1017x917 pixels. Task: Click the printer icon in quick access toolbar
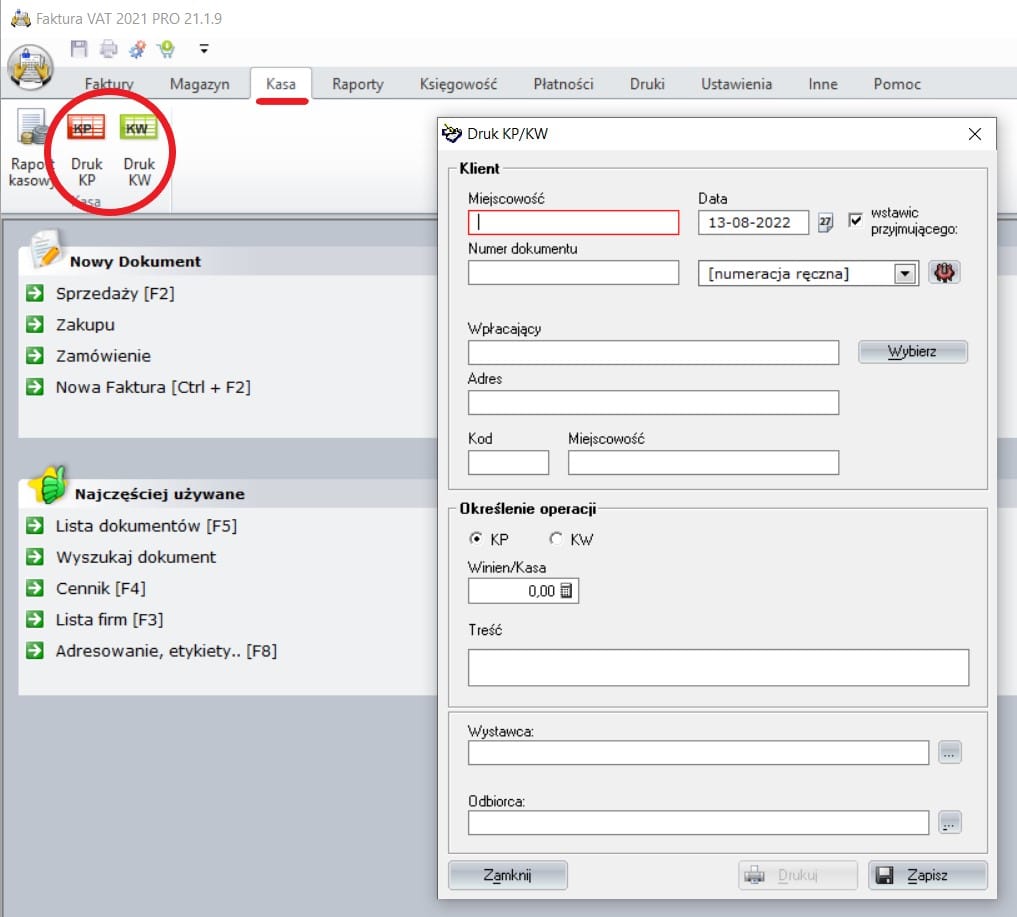click(108, 48)
